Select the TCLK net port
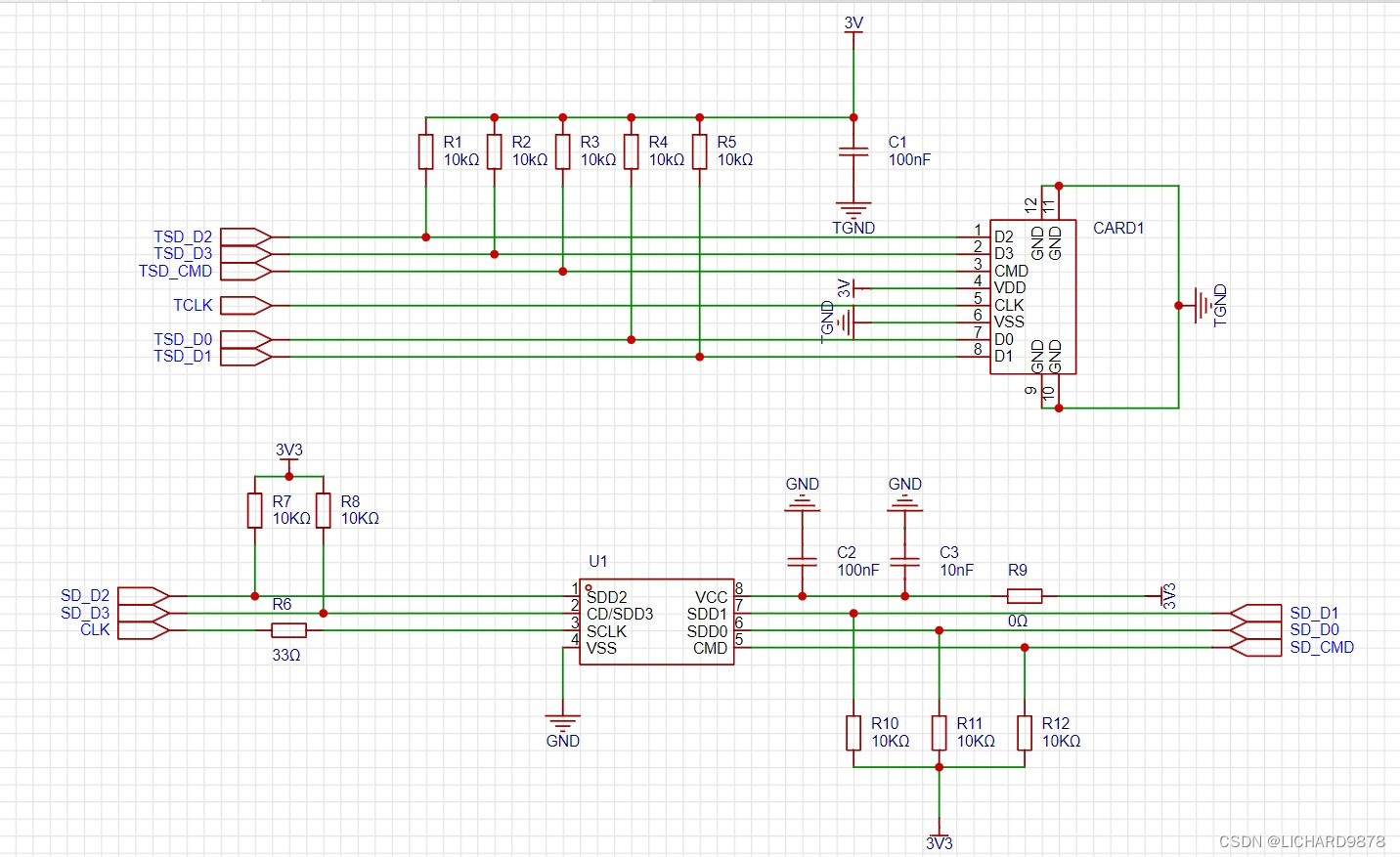Screen dimensions: 1400x857 click(245, 306)
